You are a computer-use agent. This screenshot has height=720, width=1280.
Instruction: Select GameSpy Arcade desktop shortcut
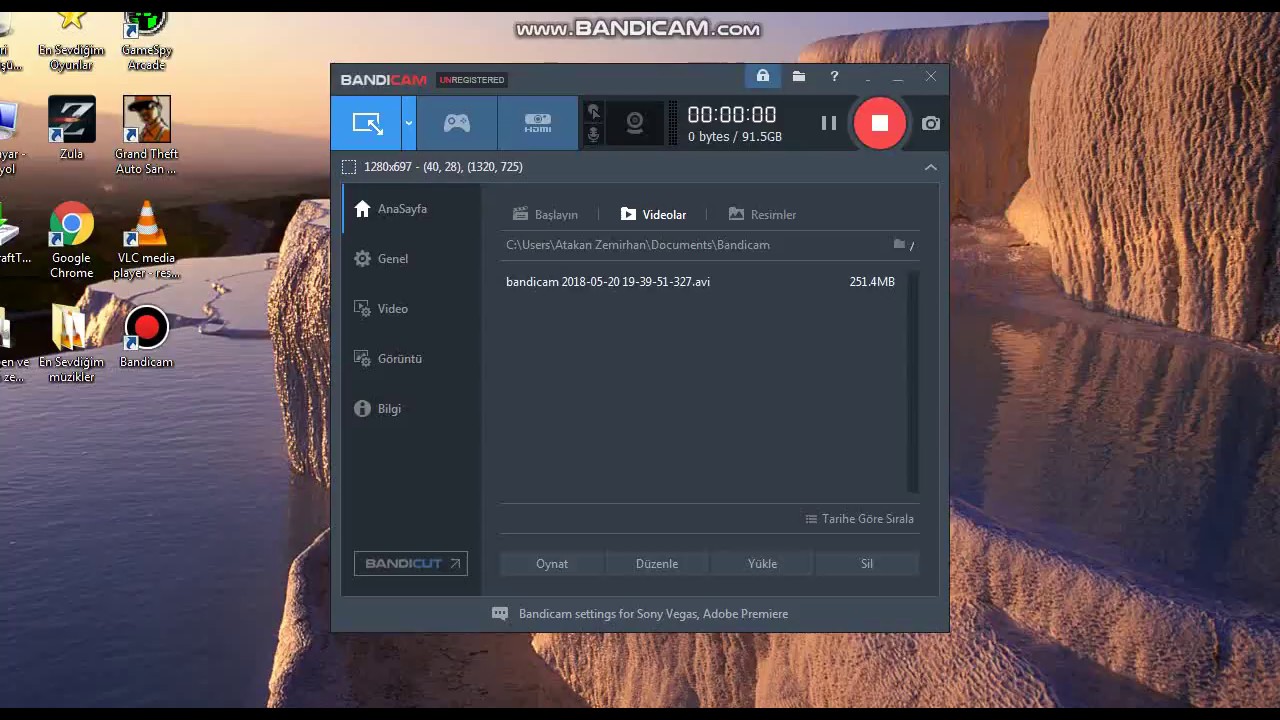[x=146, y=40]
